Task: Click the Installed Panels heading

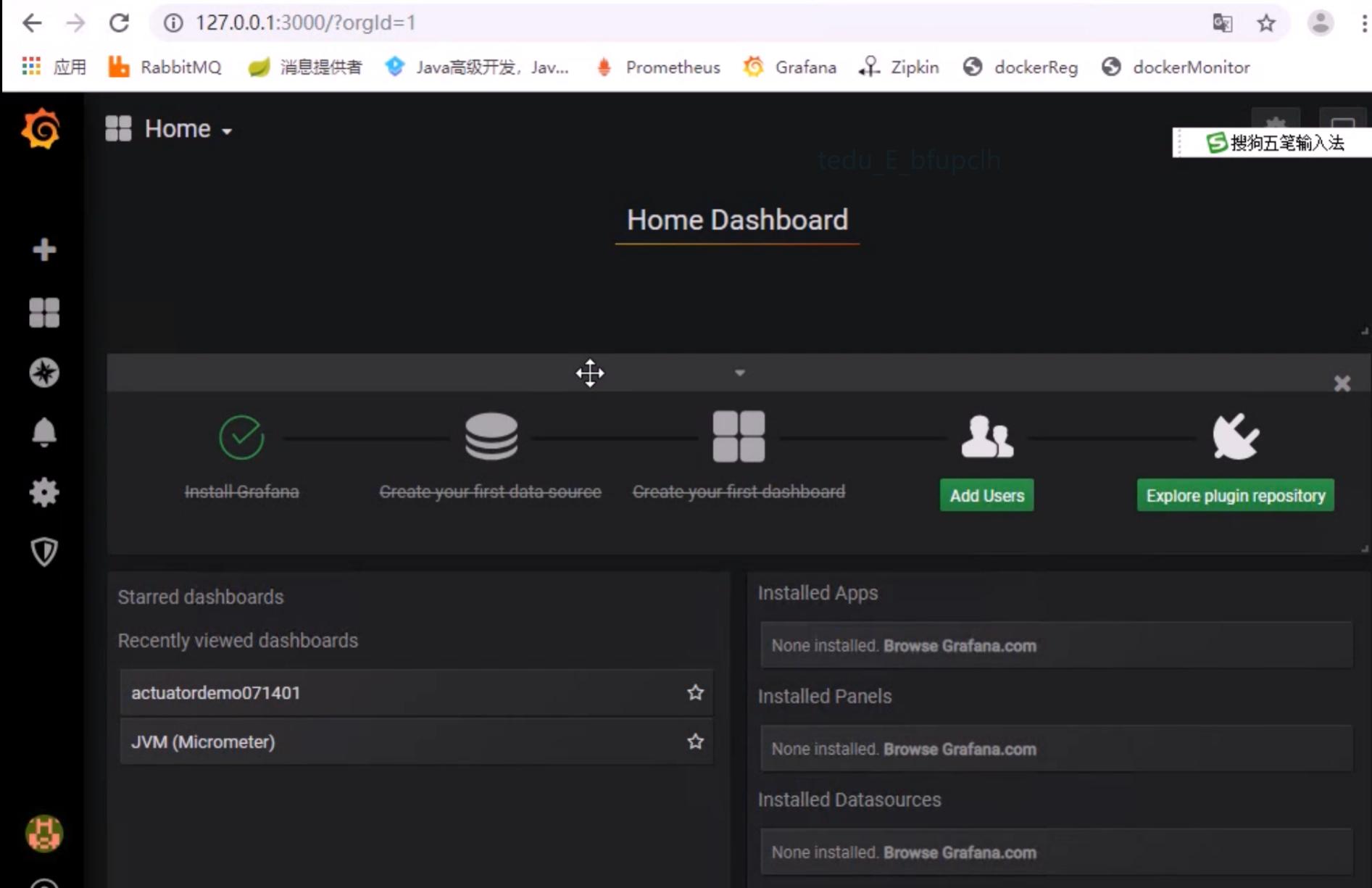Action: [x=824, y=696]
